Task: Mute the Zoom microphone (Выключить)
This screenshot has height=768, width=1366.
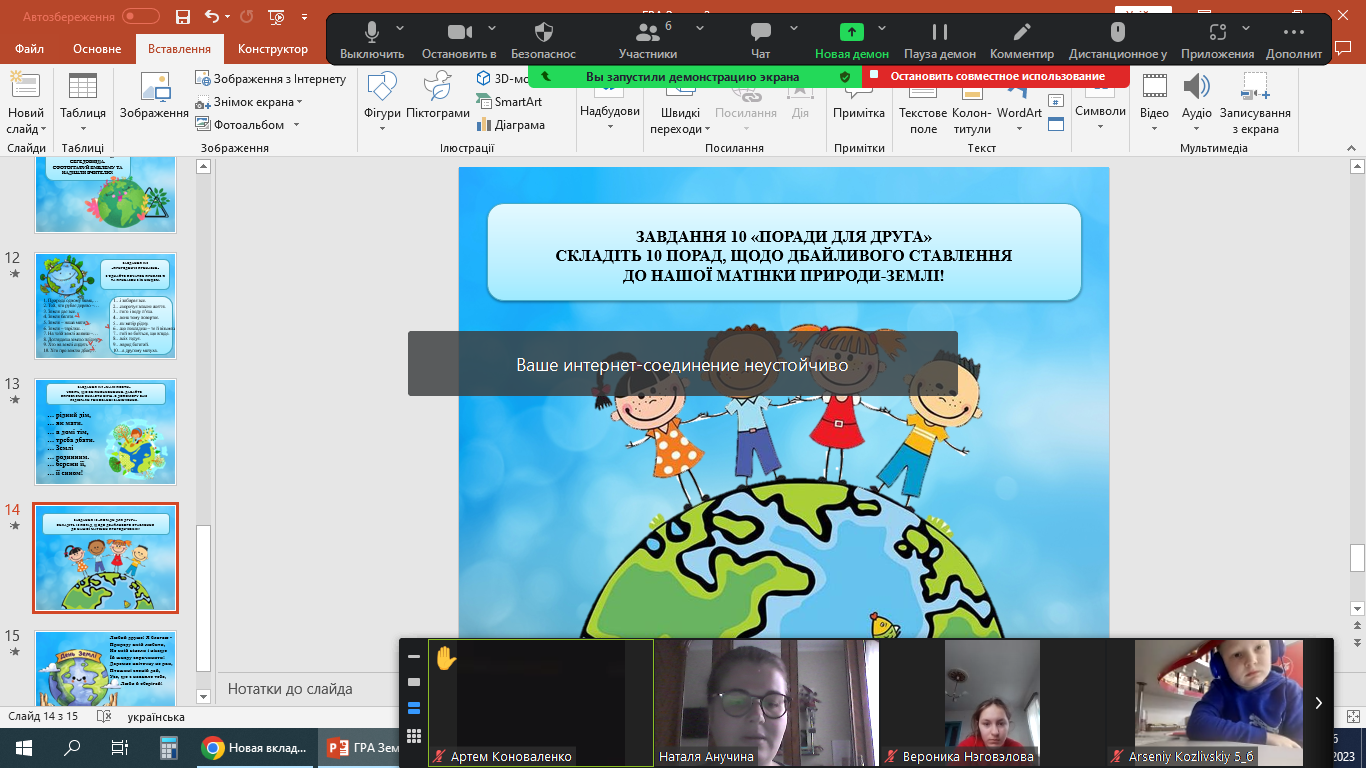Action: [x=372, y=40]
